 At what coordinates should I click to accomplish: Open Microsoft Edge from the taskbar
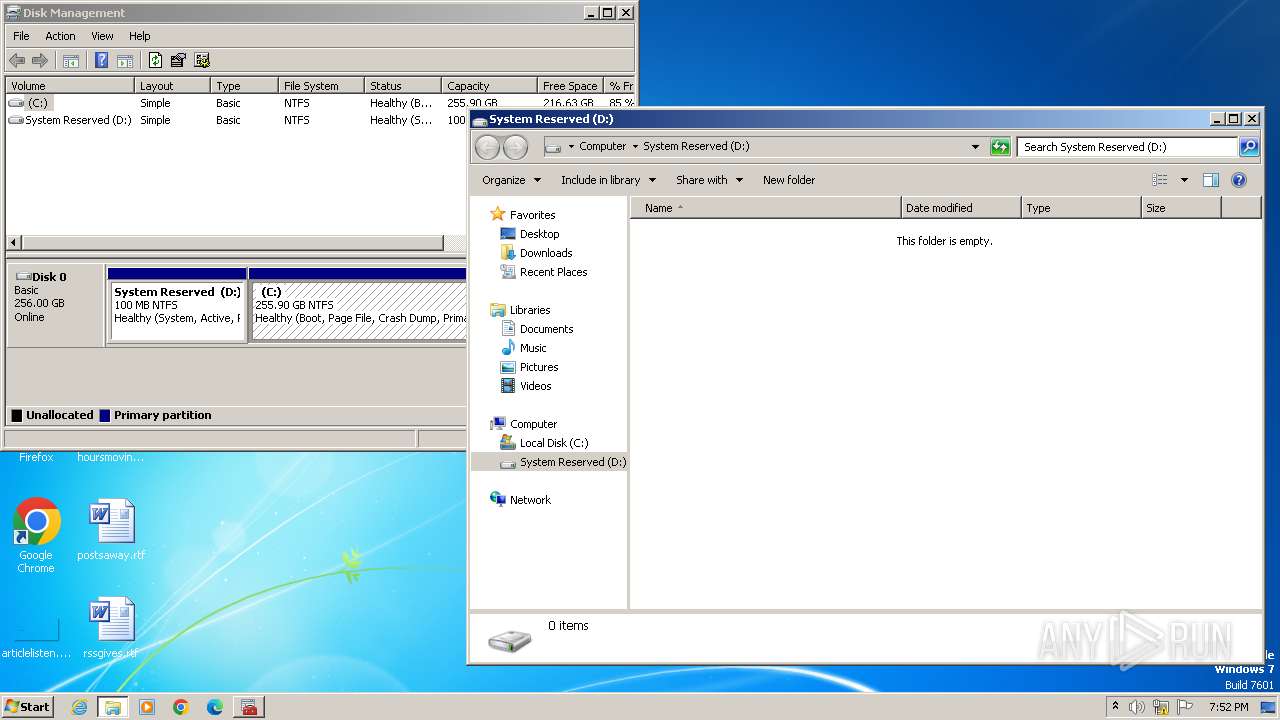tap(215, 707)
